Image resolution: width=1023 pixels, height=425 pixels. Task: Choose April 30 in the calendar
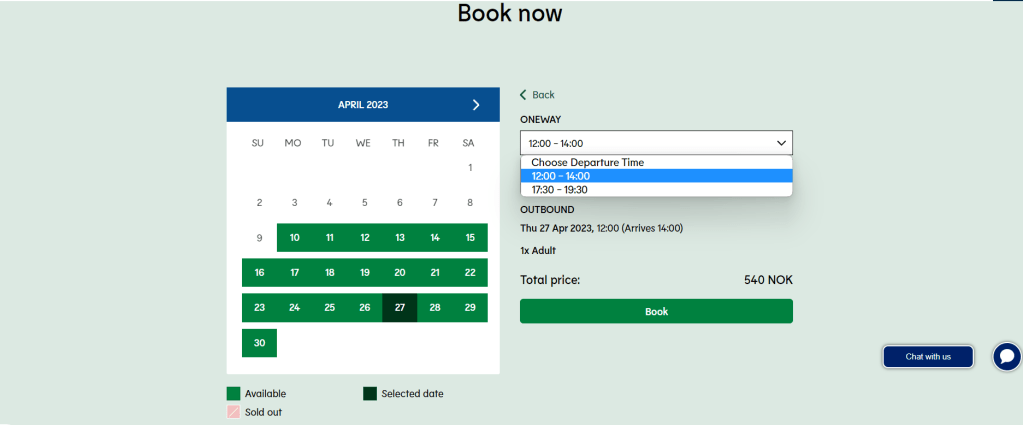tap(259, 343)
